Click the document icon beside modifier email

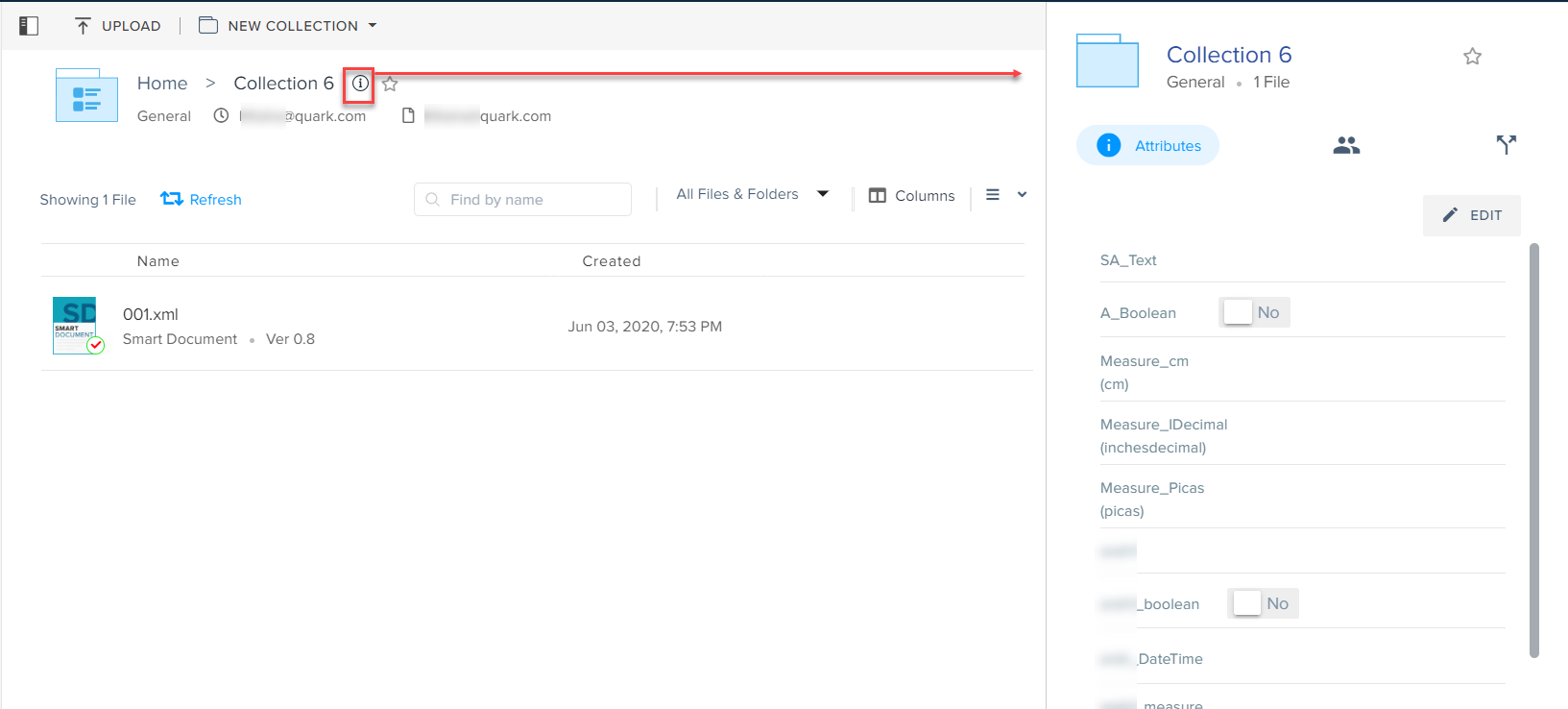408,115
